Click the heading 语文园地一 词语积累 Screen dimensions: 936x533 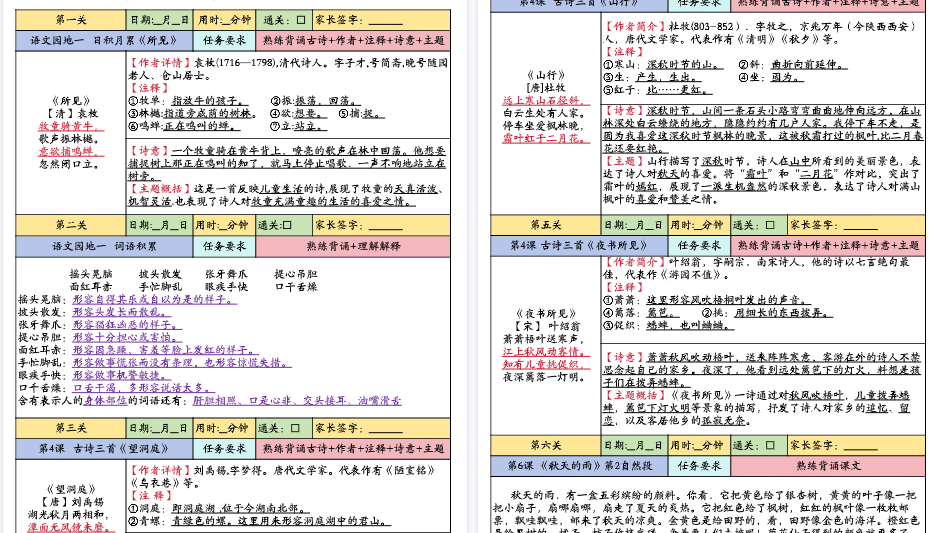coord(104,246)
